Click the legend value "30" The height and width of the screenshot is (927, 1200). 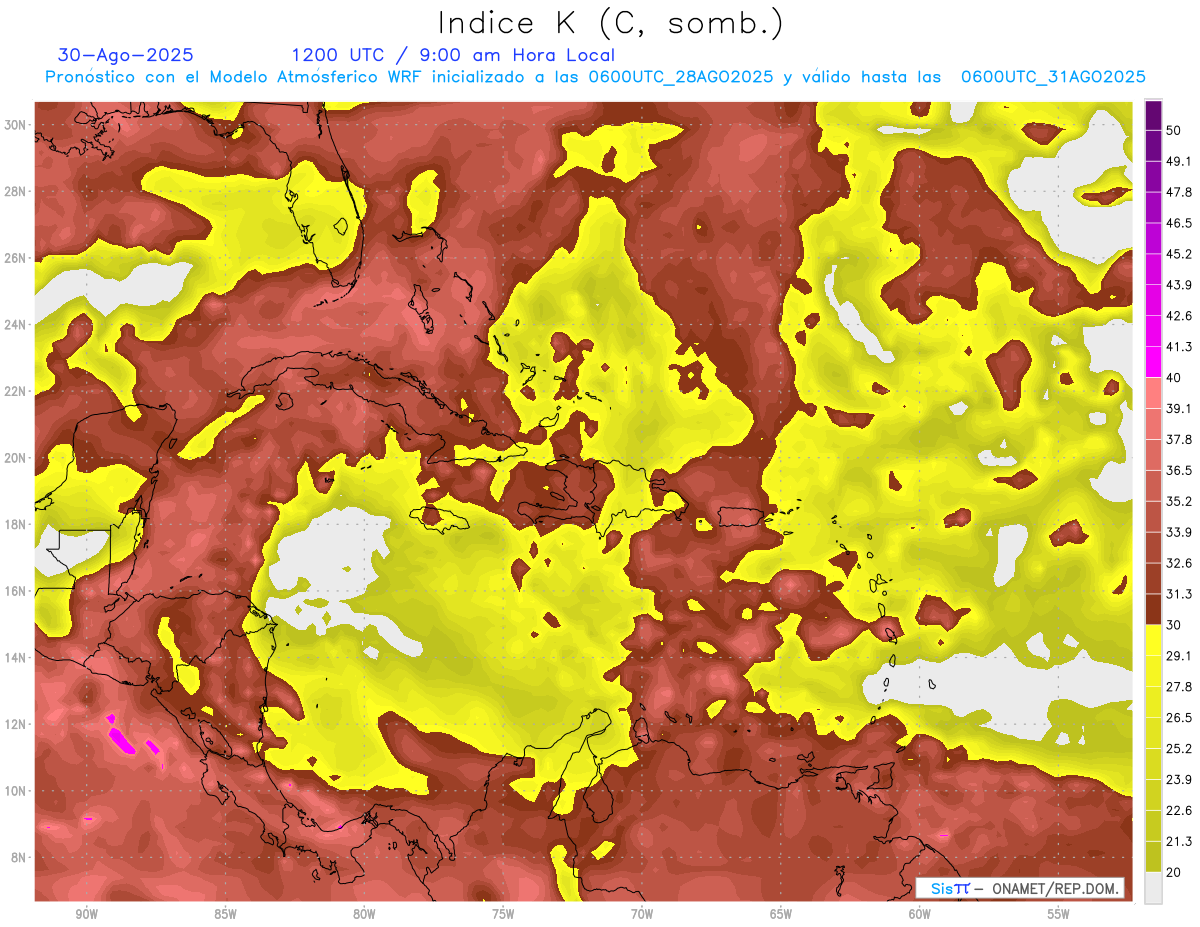click(x=1175, y=624)
